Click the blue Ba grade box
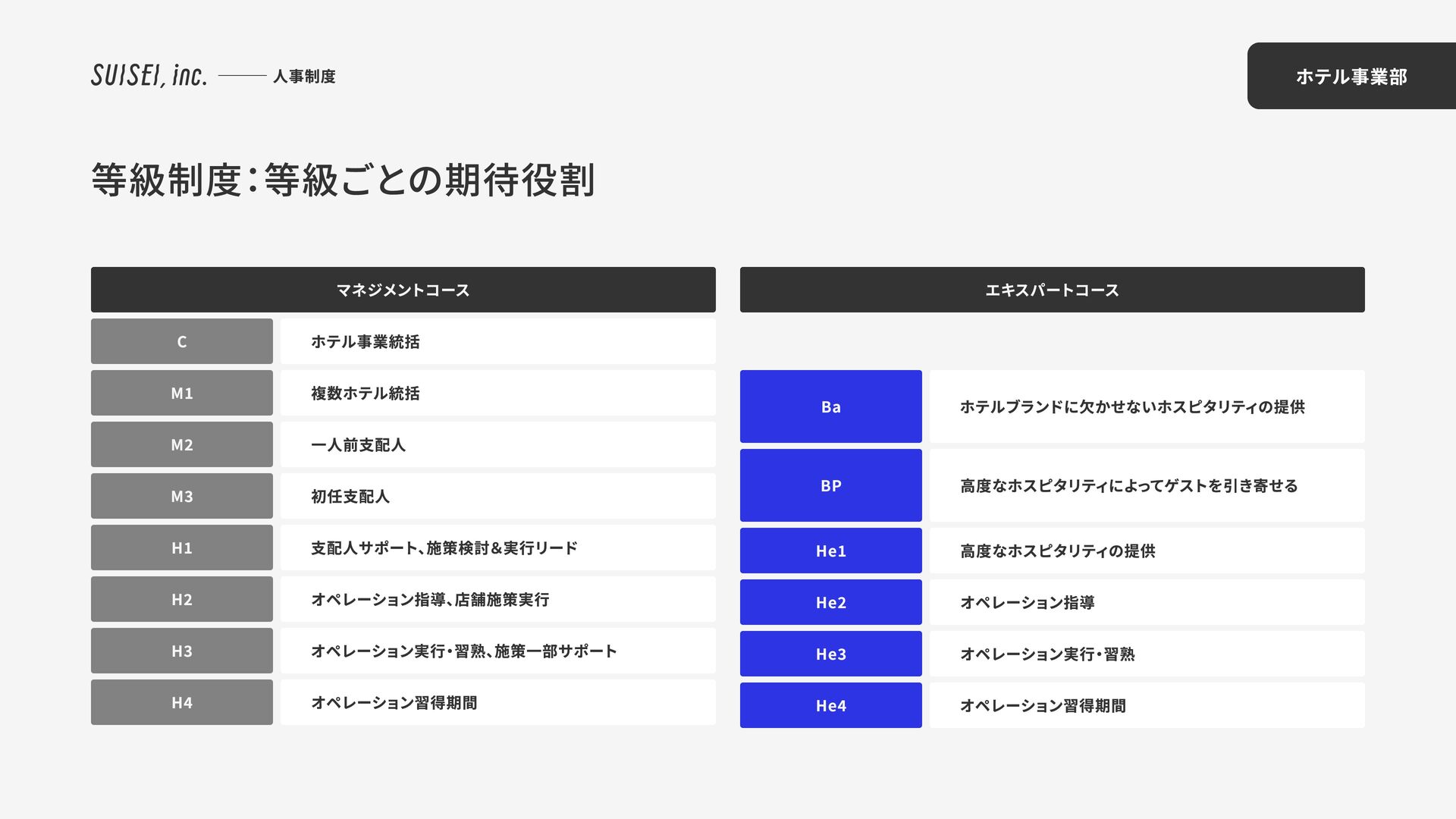This screenshot has height=819, width=1456. (x=831, y=406)
